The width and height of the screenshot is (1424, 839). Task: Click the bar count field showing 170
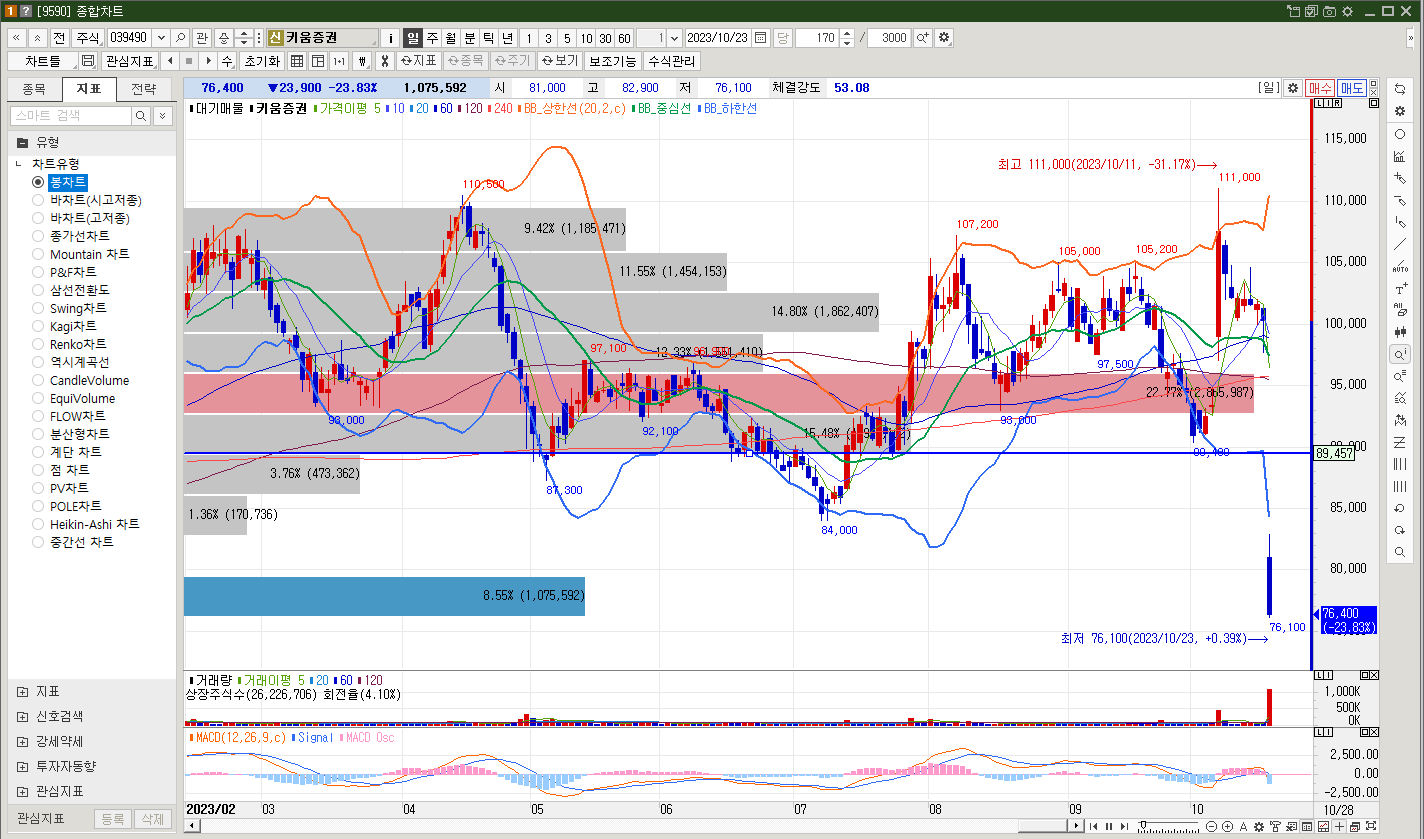tap(817, 38)
